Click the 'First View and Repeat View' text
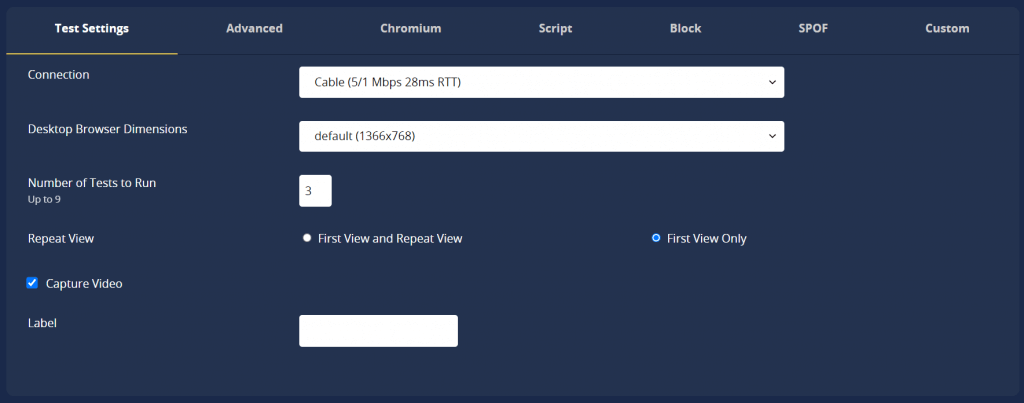Image resolution: width=1024 pixels, height=403 pixels. [x=390, y=239]
